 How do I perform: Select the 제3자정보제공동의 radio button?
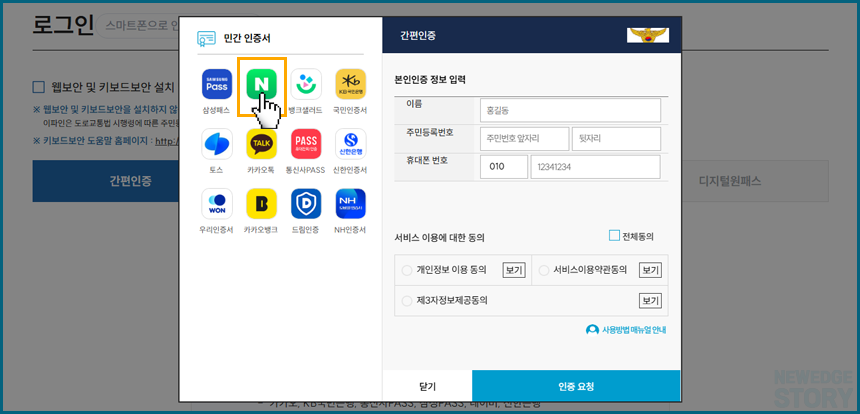(407, 300)
